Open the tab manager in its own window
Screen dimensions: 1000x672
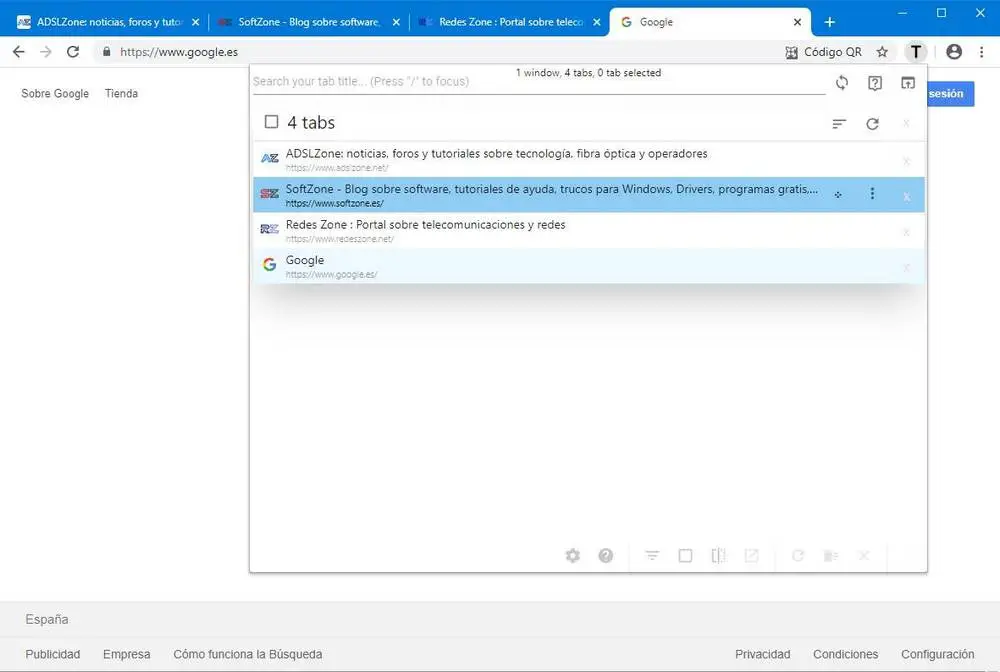click(x=908, y=83)
